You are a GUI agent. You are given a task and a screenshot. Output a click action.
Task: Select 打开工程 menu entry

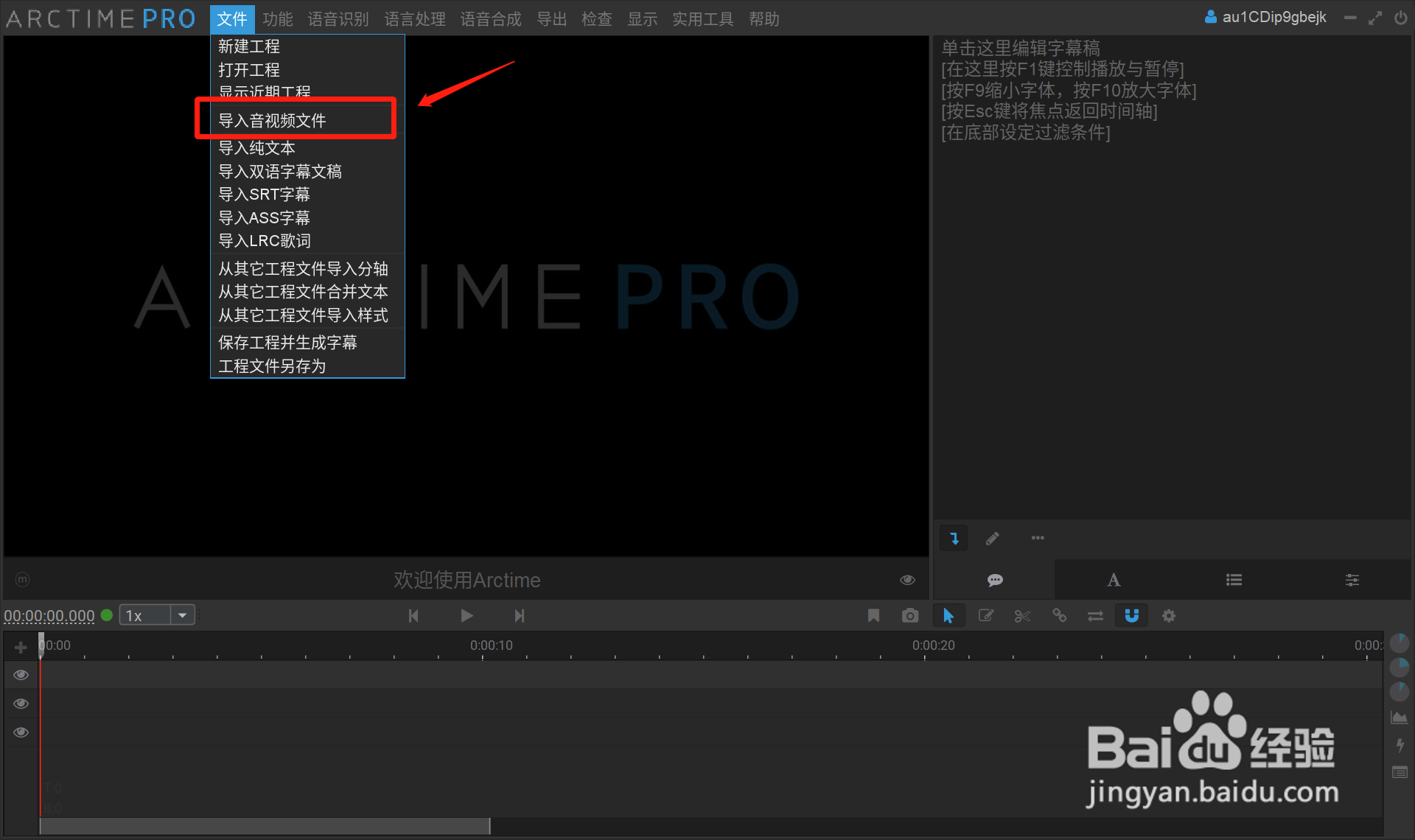pyautogui.click(x=307, y=70)
